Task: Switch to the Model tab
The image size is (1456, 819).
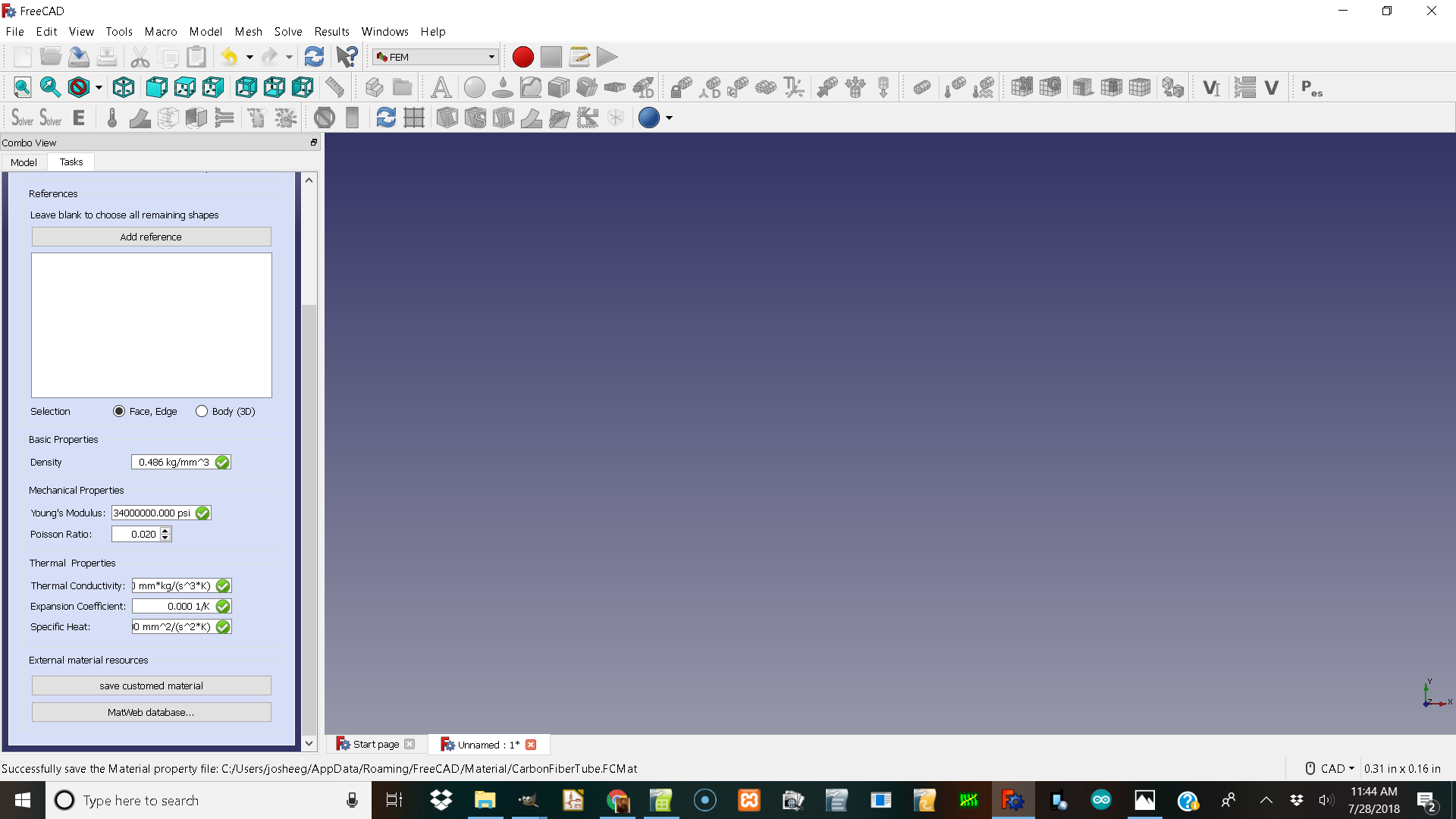Action: coord(24,162)
